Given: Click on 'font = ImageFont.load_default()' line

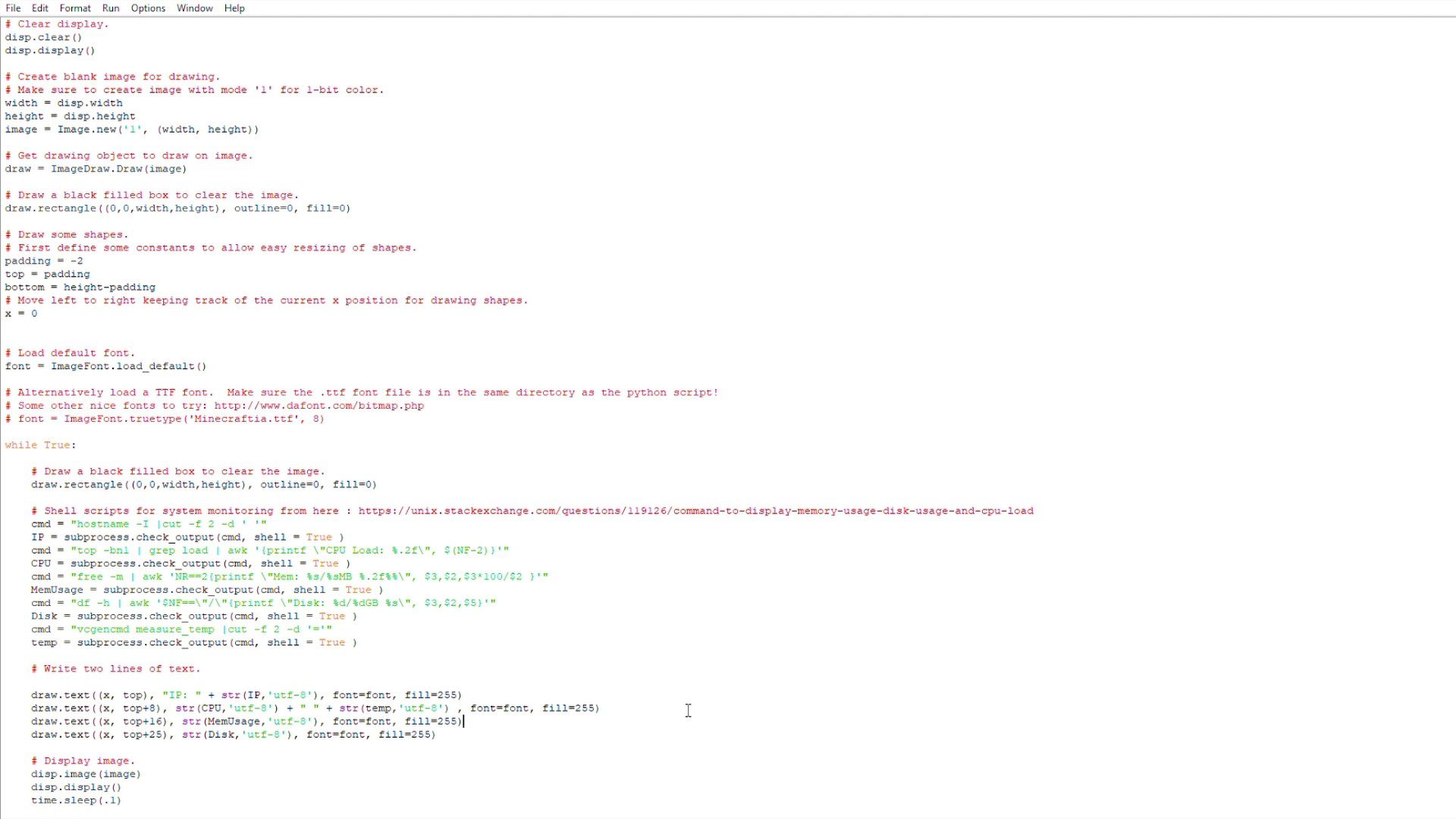Looking at the screenshot, I should coord(105,366).
